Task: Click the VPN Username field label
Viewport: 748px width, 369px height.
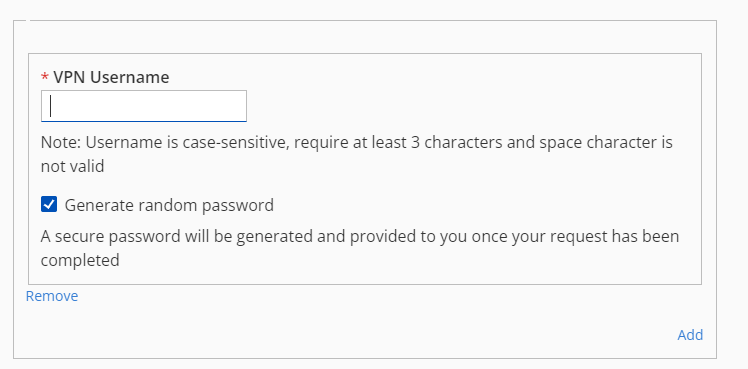Action: tap(111, 77)
